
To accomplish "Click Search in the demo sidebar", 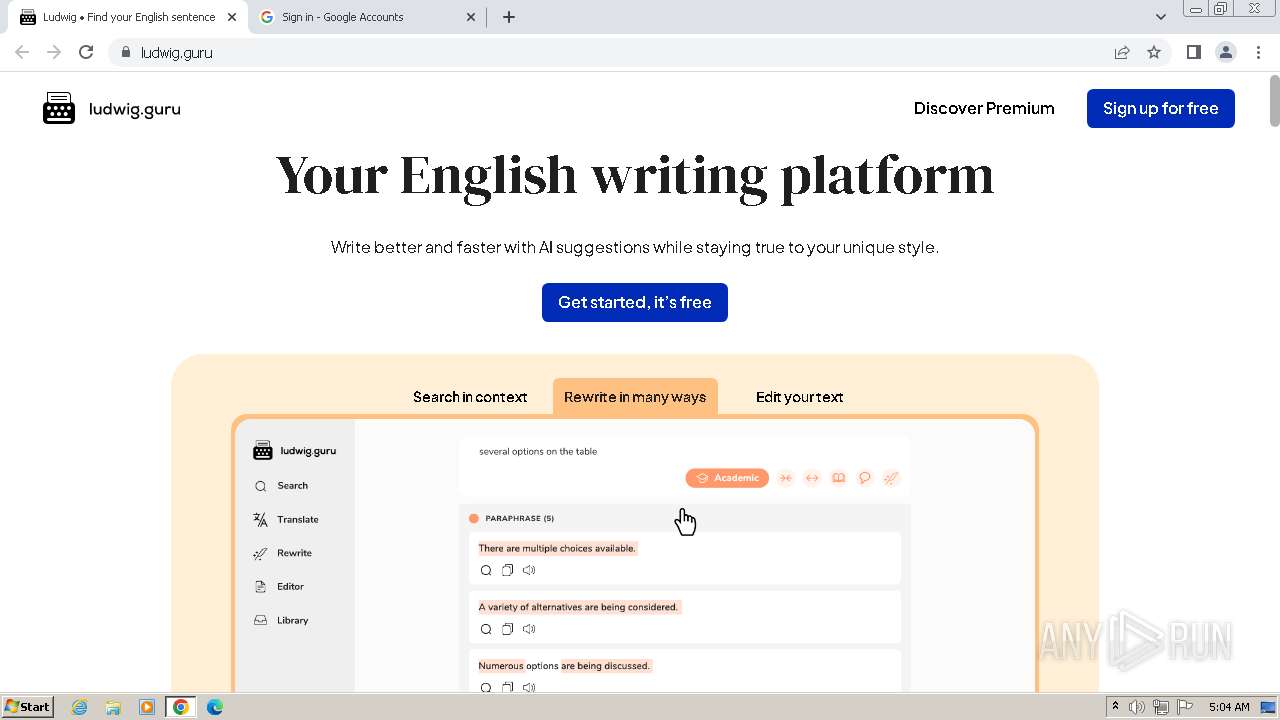I will coord(281,485).
